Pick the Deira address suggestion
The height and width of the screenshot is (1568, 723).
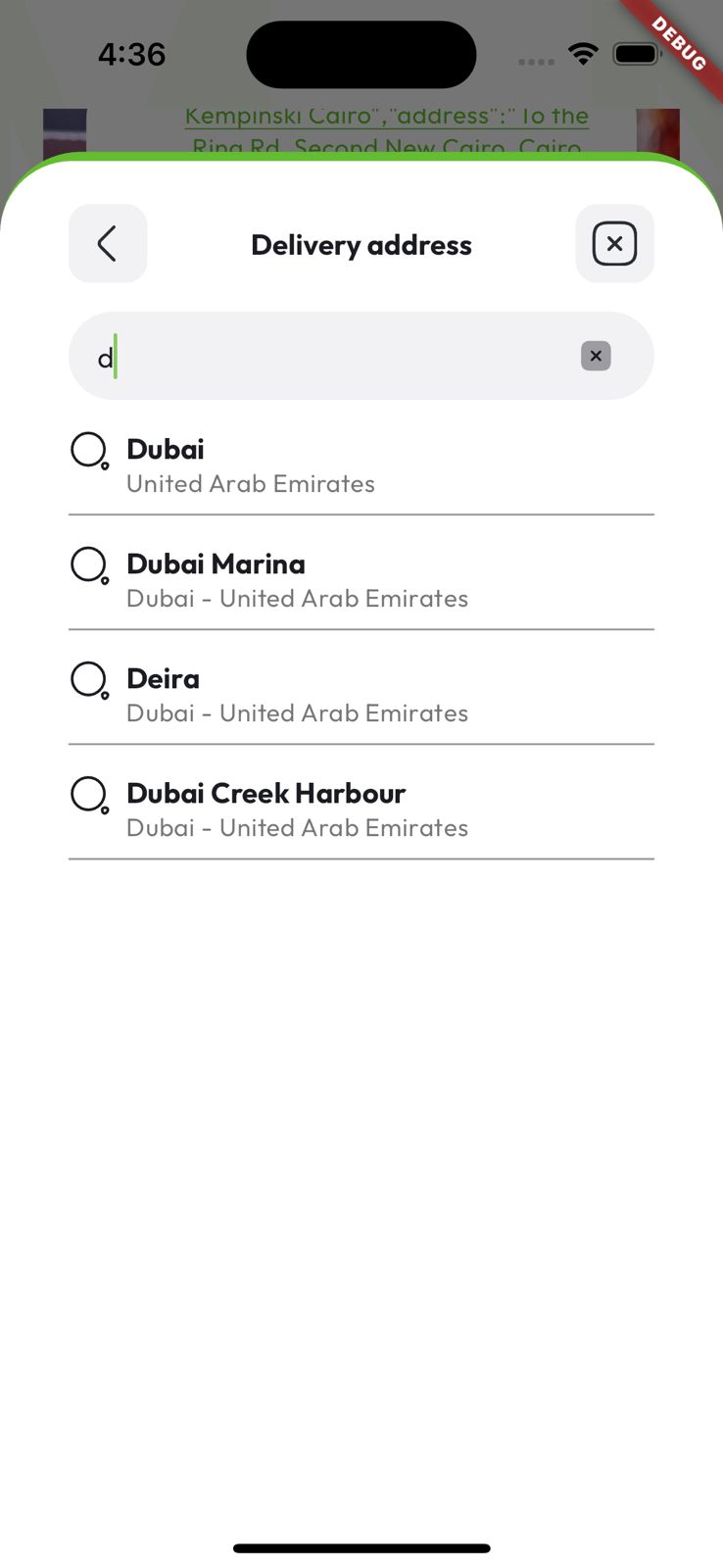click(361, 695)
